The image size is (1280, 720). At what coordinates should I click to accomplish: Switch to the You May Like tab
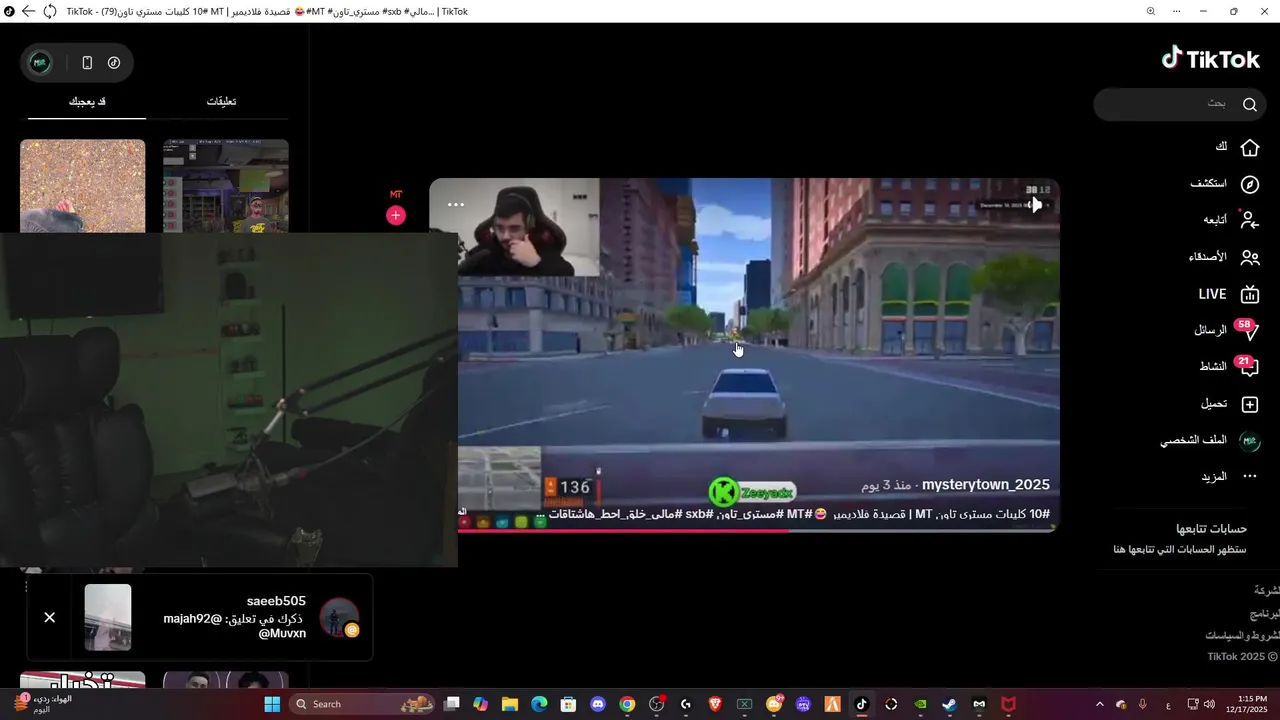click(x=87, y=101)
